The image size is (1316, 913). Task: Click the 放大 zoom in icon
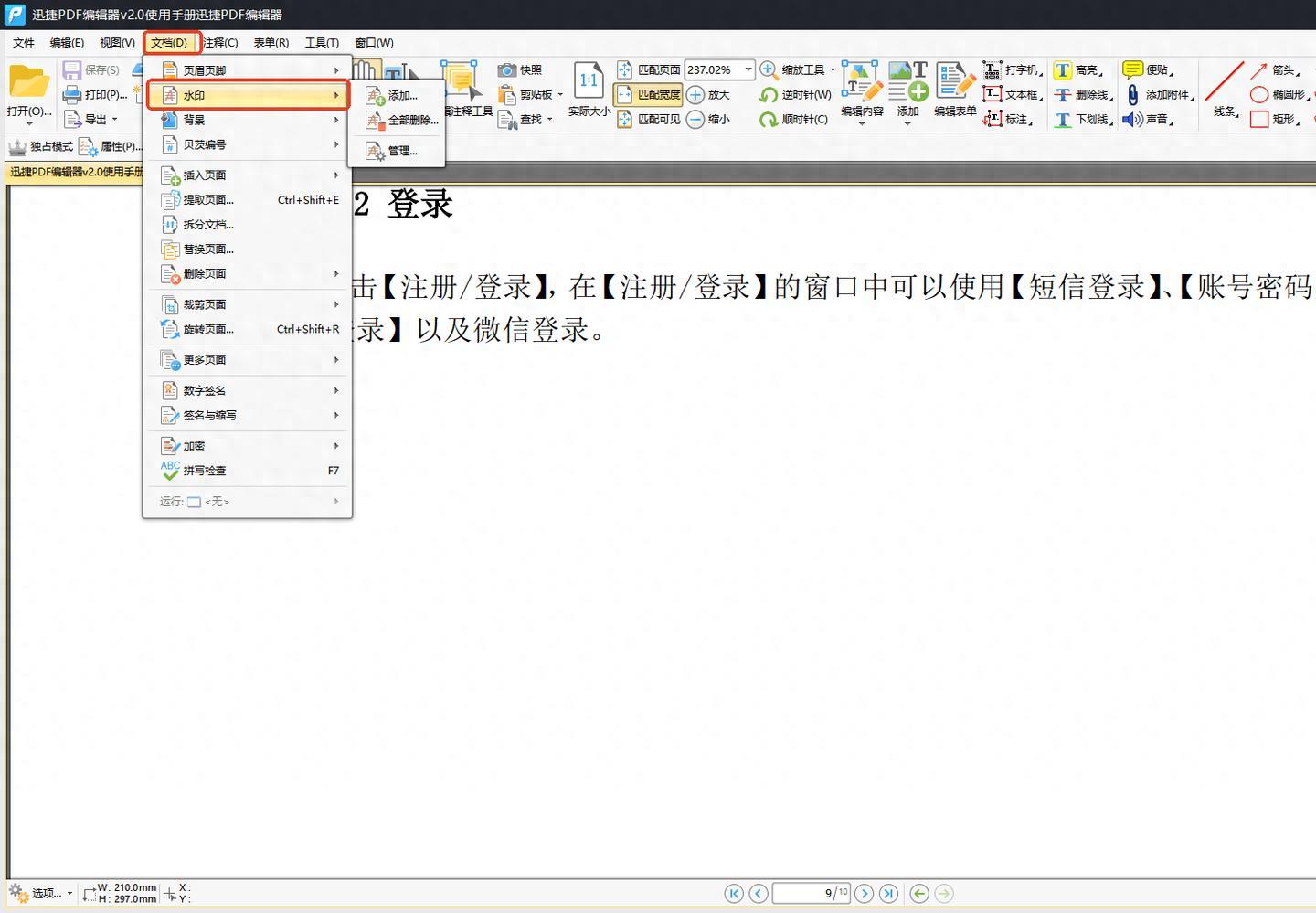[x=695, y=95]
